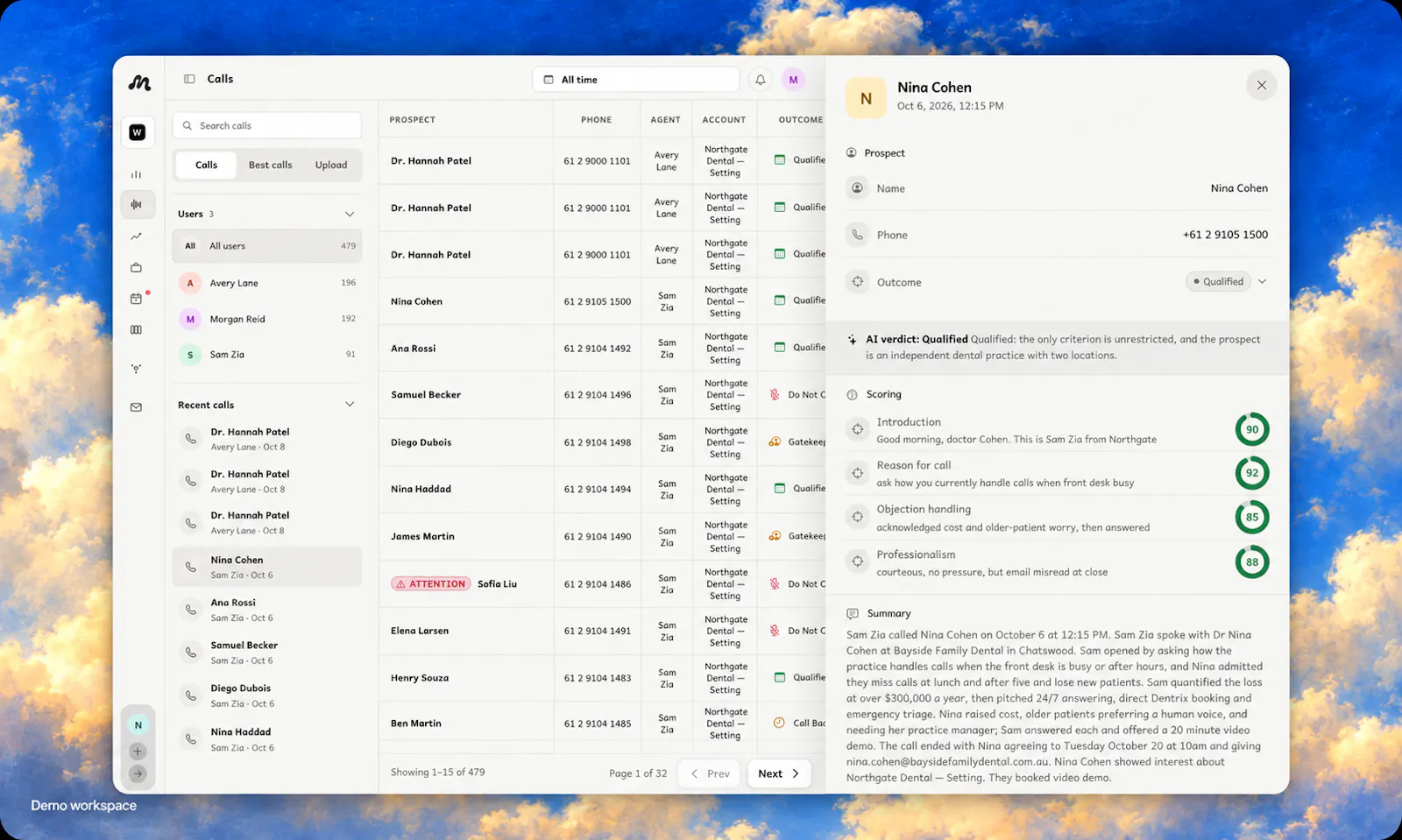Open the Qualified outcome dropdown
This screenshot has width=1402, height=840.
(x=1227, y=282)
